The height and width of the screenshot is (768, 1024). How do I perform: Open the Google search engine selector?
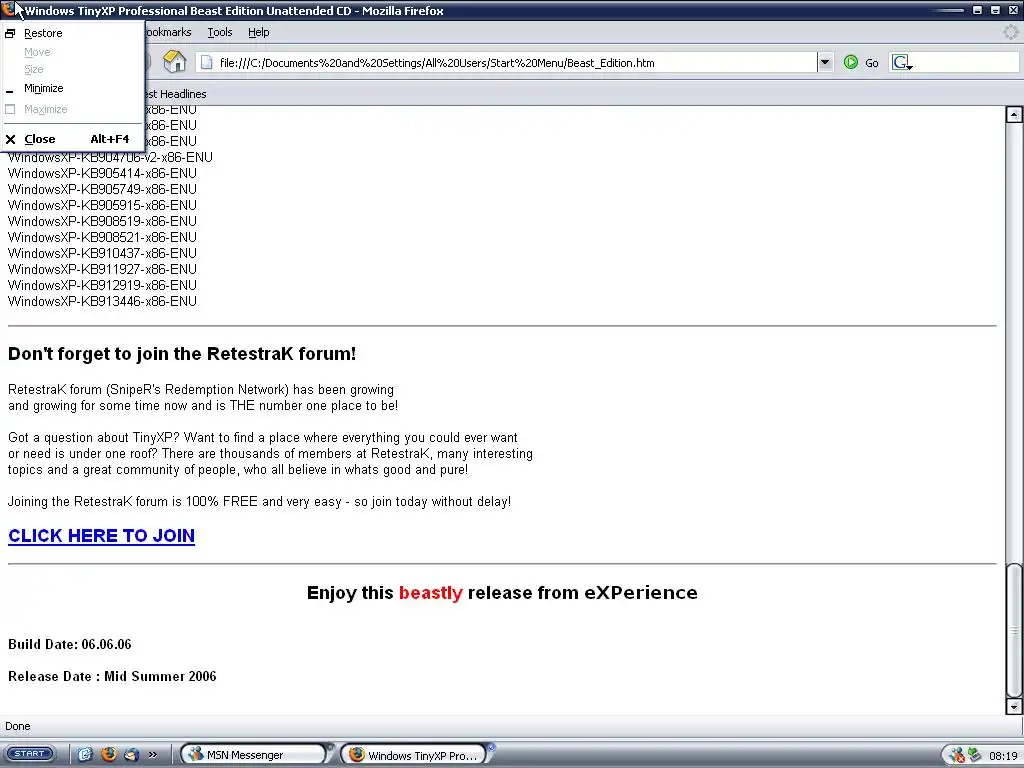coord(902,63)
